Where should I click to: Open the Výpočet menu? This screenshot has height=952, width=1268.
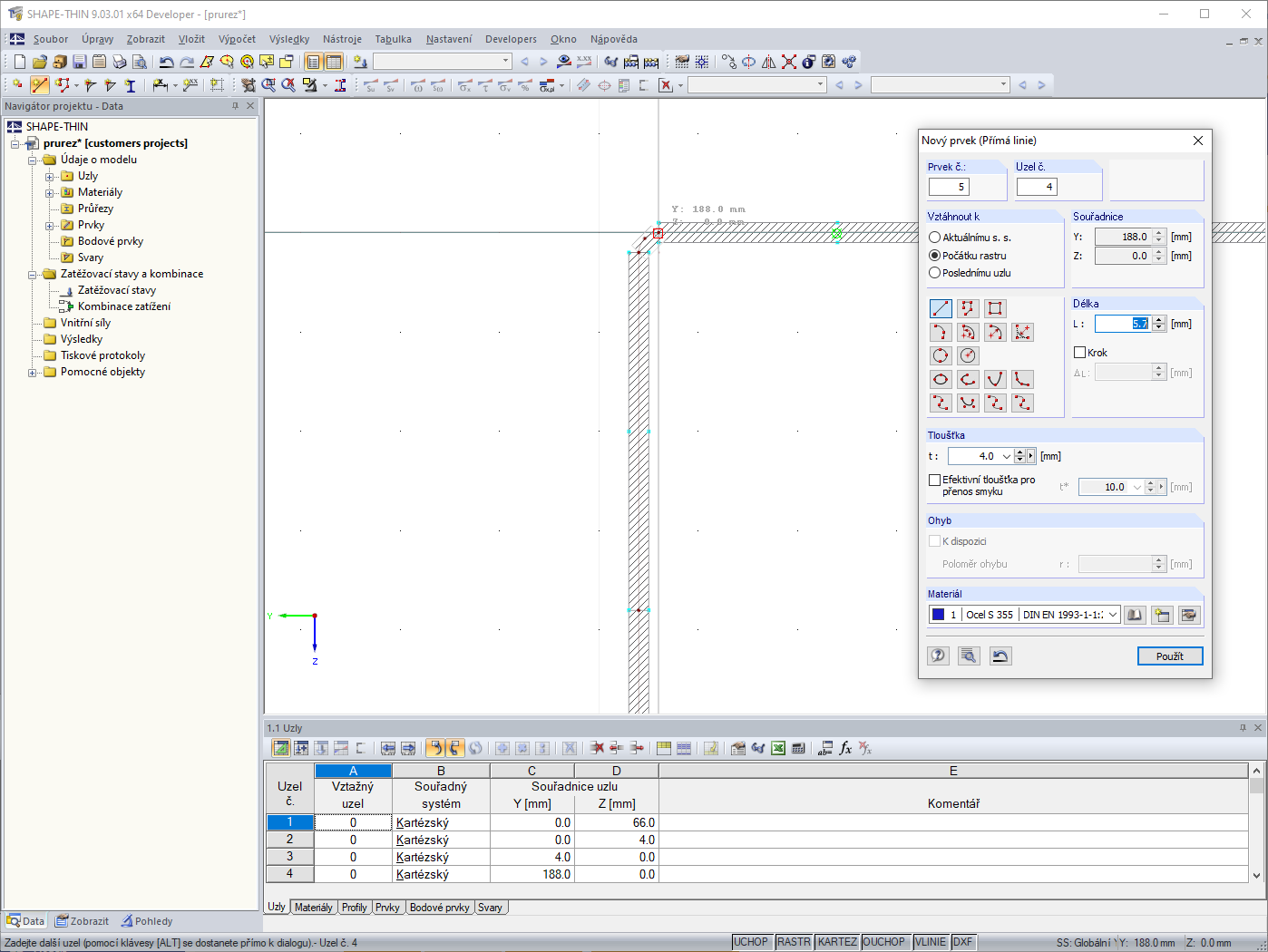click(237, 39)
